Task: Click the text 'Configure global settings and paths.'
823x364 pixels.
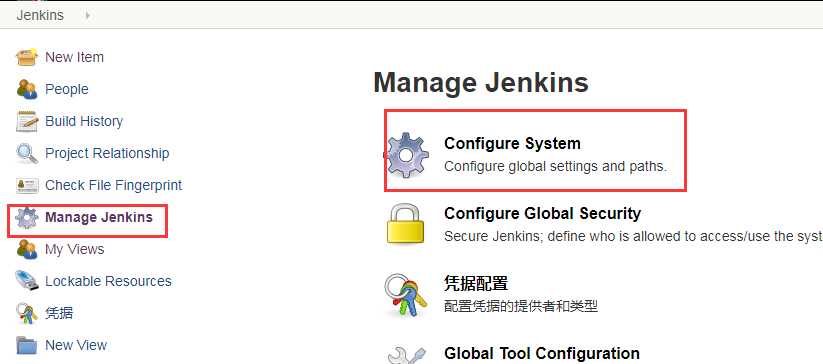Action: coord(555,166)
